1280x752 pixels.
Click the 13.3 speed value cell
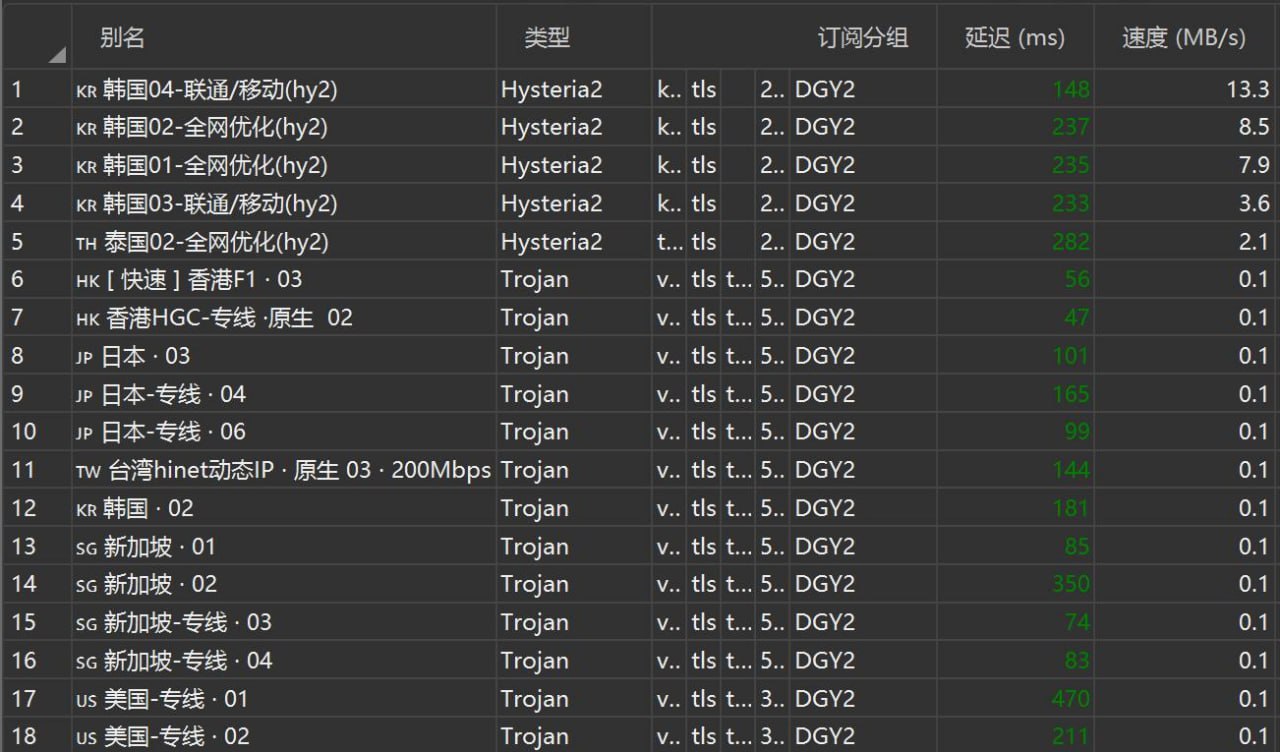(x=1247, y=90)
